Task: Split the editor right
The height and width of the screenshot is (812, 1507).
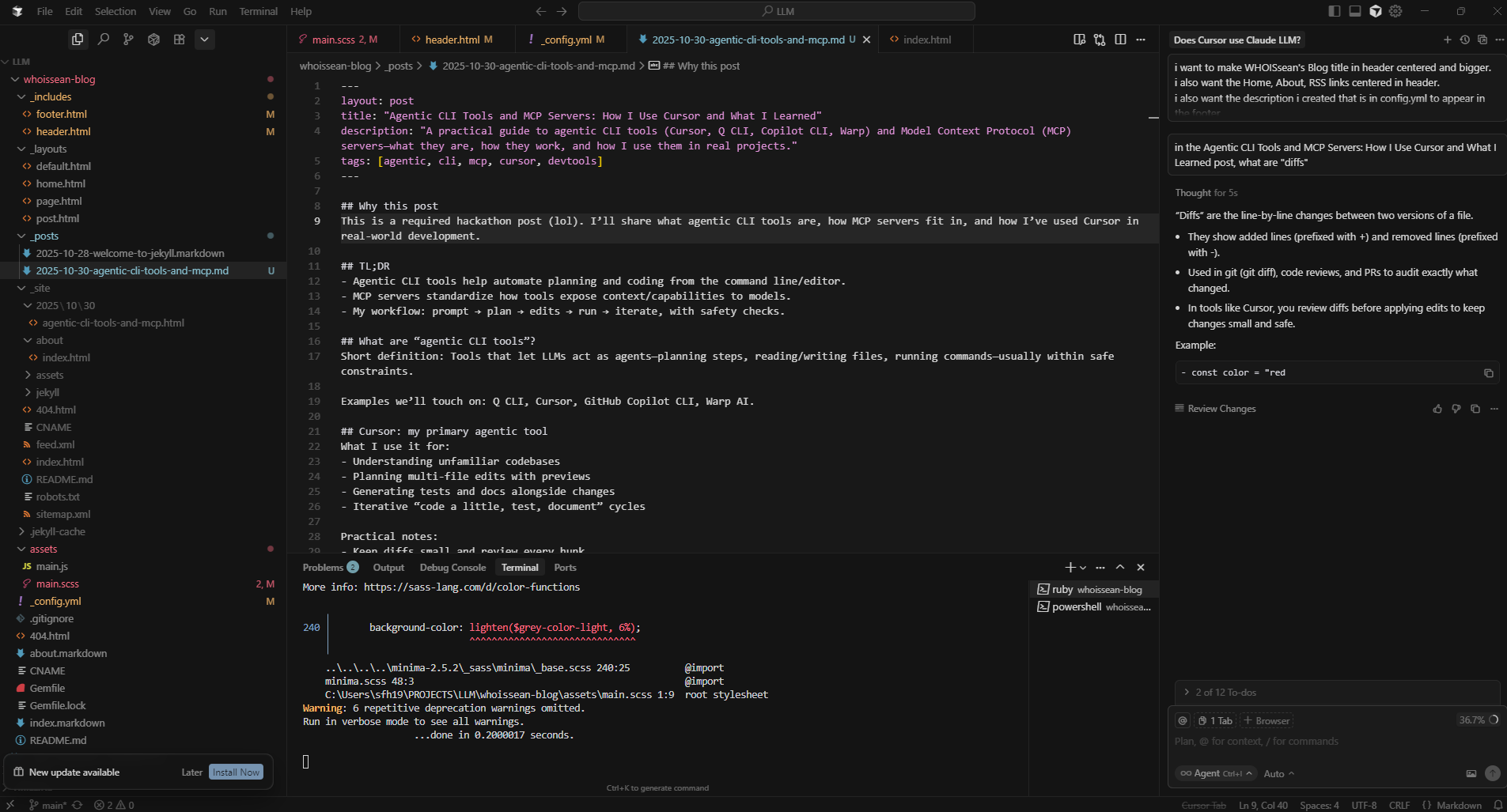Action: 1120,40
